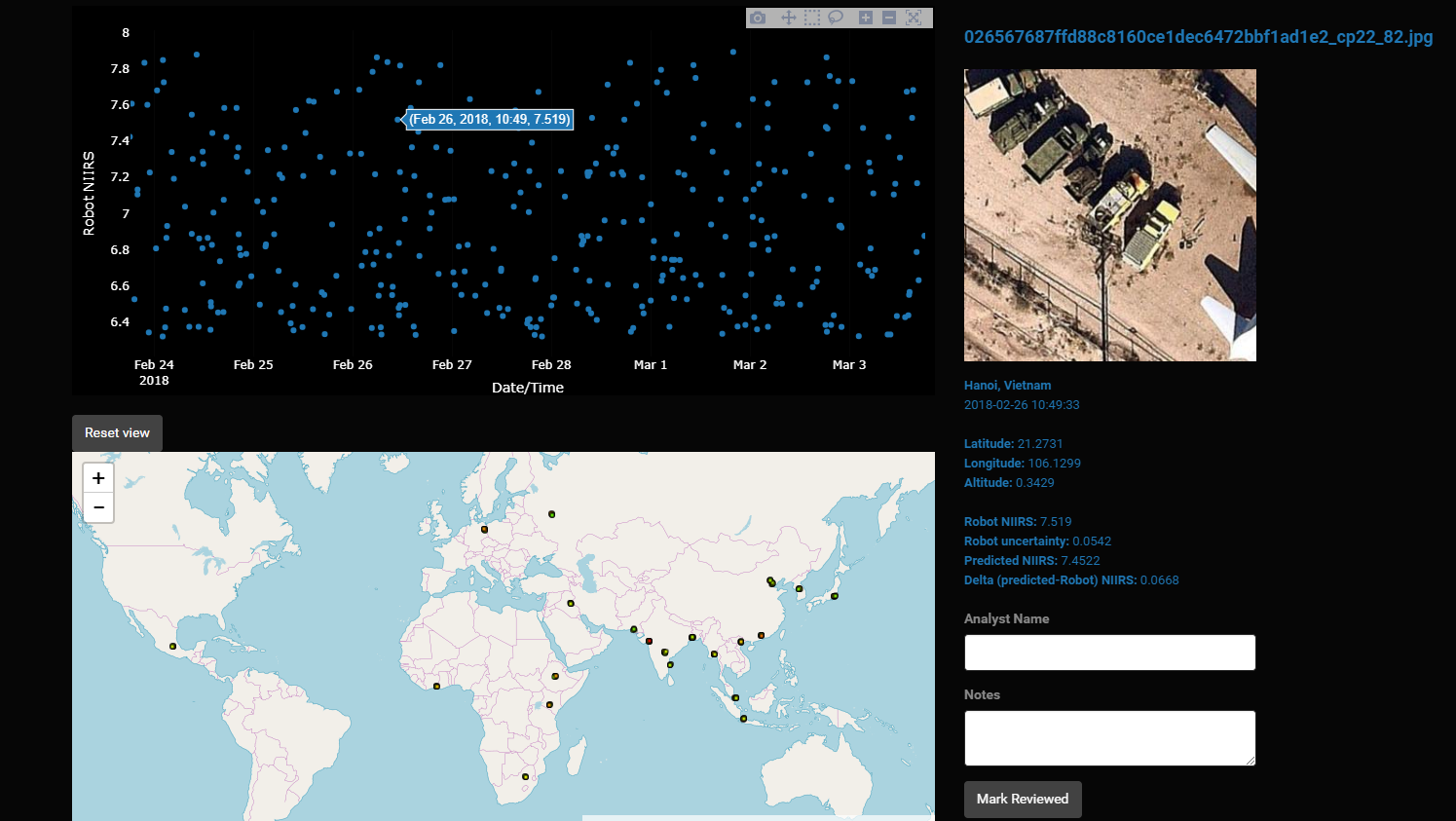Click the Feb 26, 10:49 hover tooltip
The width and height of the screenshot is (1456, 821).
489,120
